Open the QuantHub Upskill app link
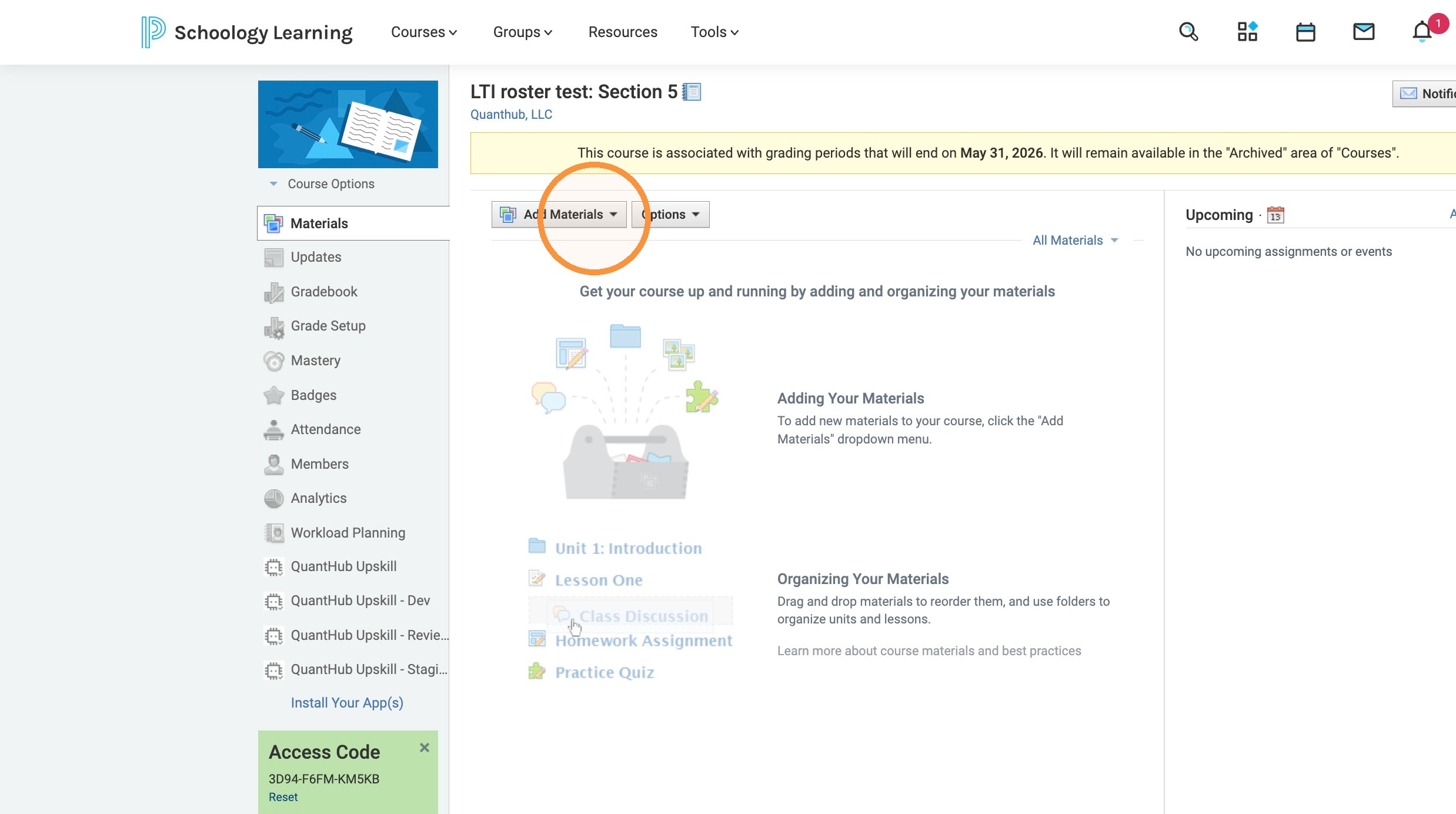1456x814 pixels. click(x=343, y=567)
